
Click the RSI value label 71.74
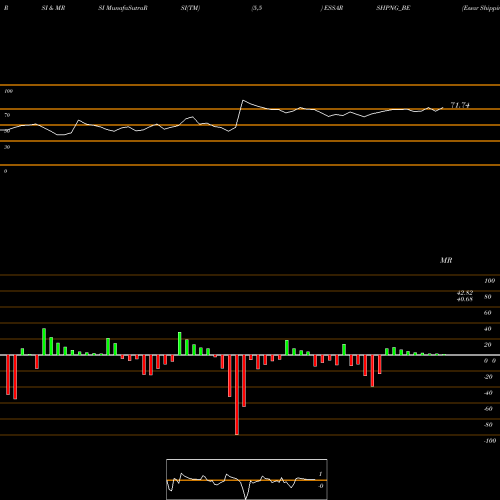[460, 105]
